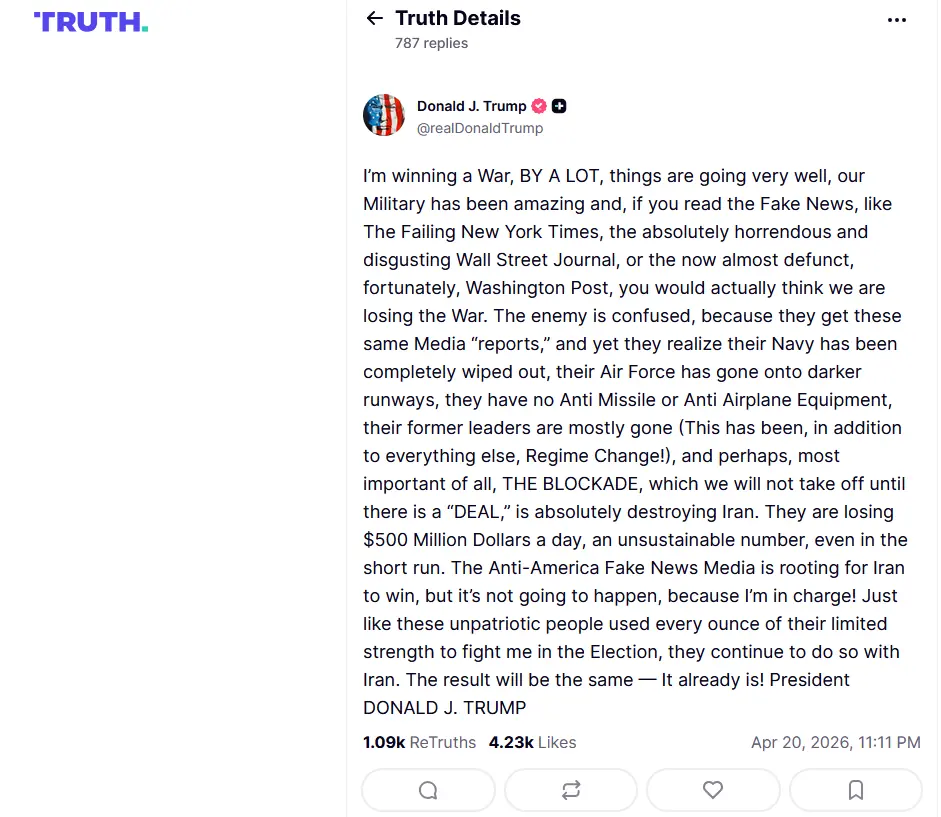
Task: Click the Truth Details heading
Action: (458, 18)
